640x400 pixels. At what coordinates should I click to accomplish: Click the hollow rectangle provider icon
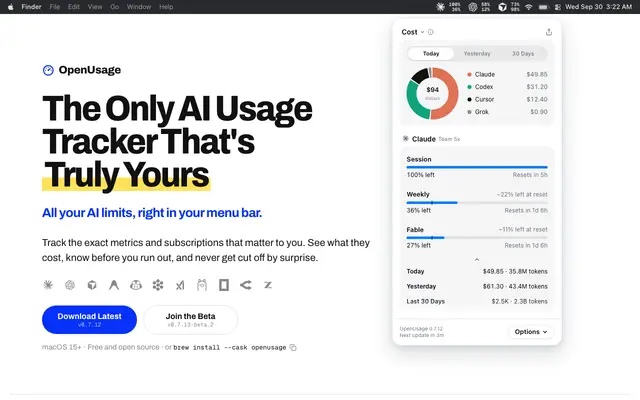point(224,285)
